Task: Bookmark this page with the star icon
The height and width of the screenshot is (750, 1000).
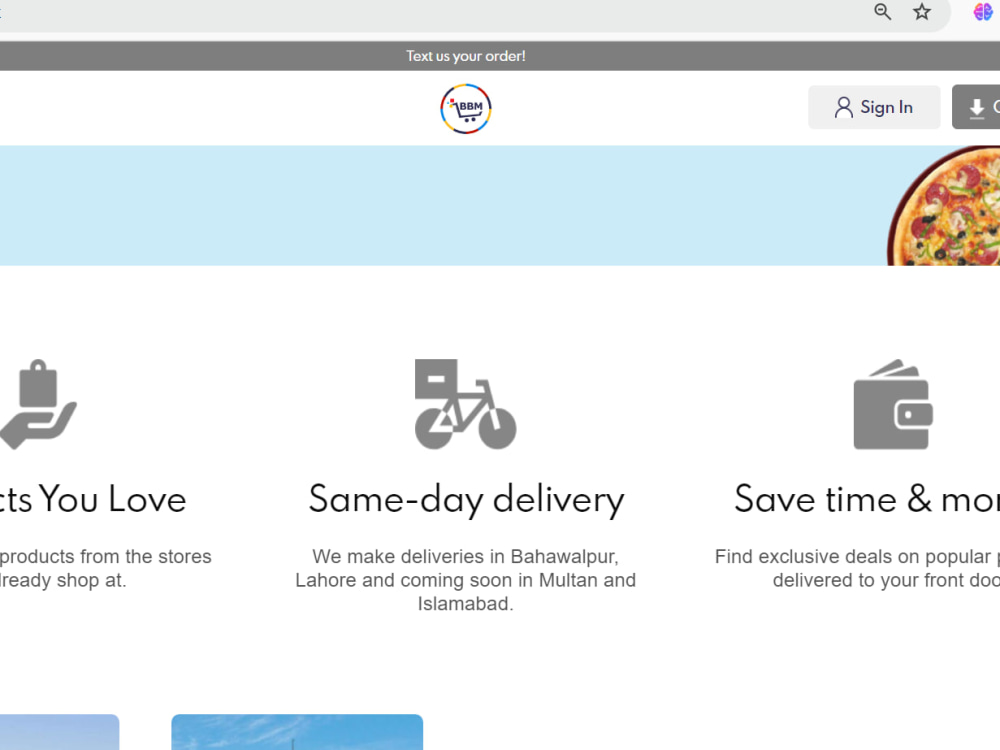Action: [x=922, y=11]
